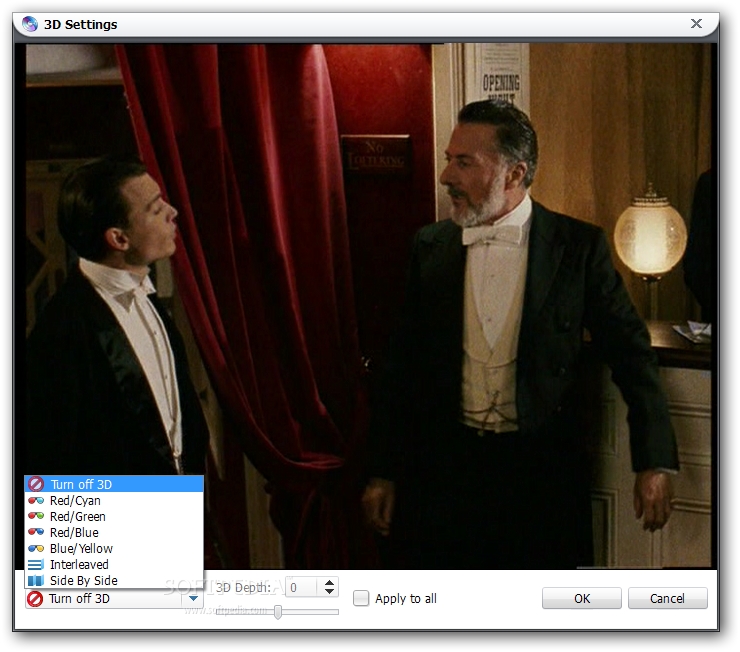Viewport: 740px width, 652px height.
Task: Choose Red/Green 3D mode
Action: pyautogui.click(x=114, y=516)
